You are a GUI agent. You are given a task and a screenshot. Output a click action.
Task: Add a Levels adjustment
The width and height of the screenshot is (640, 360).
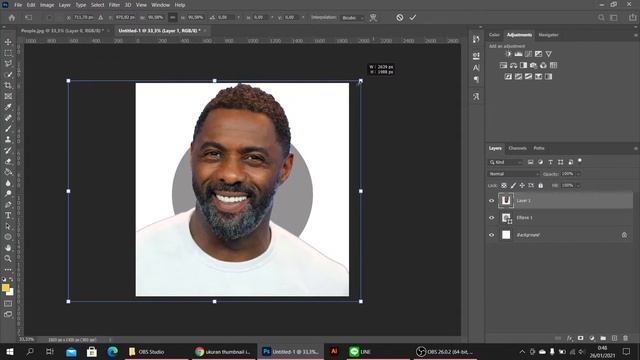[x=518, y=54]
